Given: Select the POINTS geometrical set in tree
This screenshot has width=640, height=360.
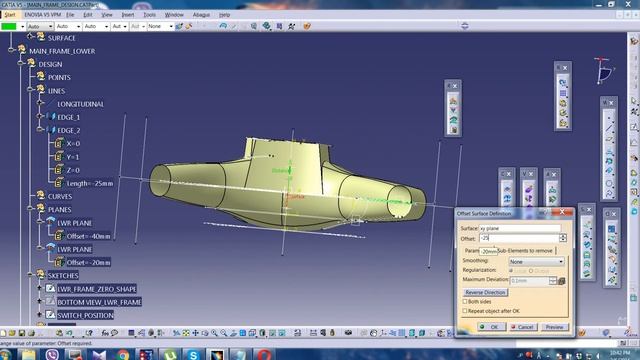Looking at the screenshot, I should tap(59, 78).
